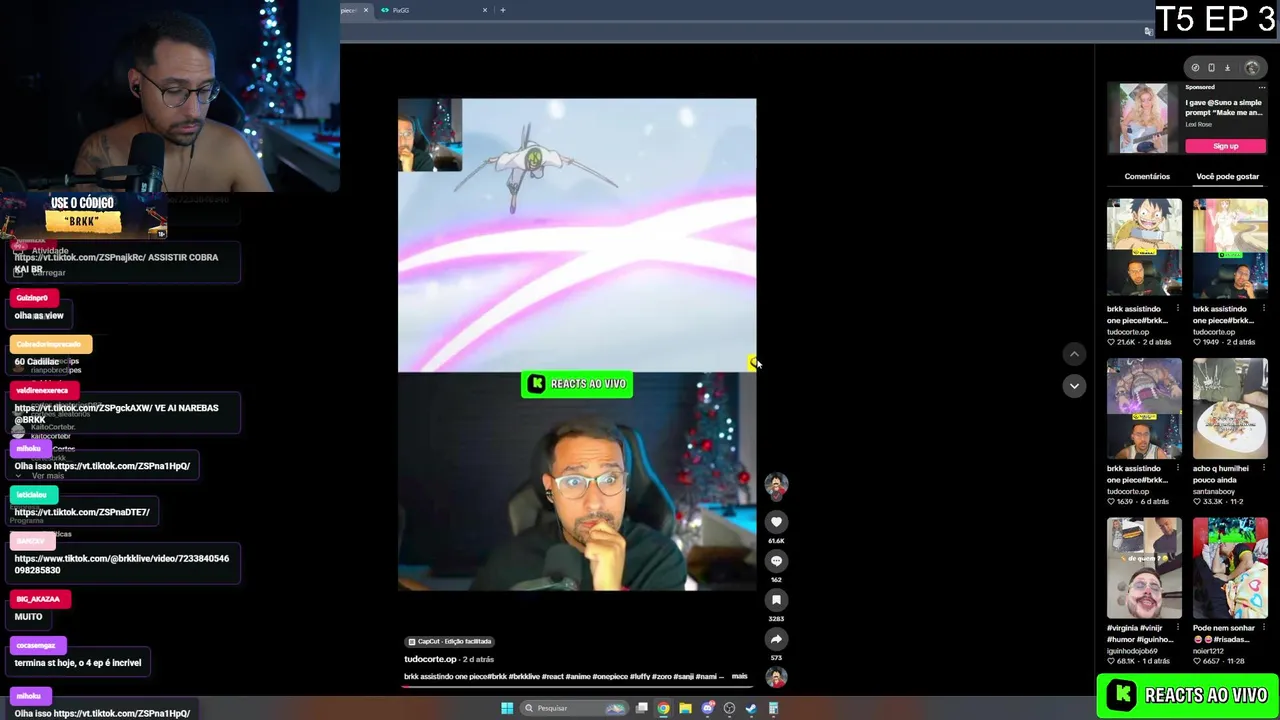The height and width of the screenshot is (720, 1280).
Task: Open tudocorte.op profile link
Action: pos(430,659)
